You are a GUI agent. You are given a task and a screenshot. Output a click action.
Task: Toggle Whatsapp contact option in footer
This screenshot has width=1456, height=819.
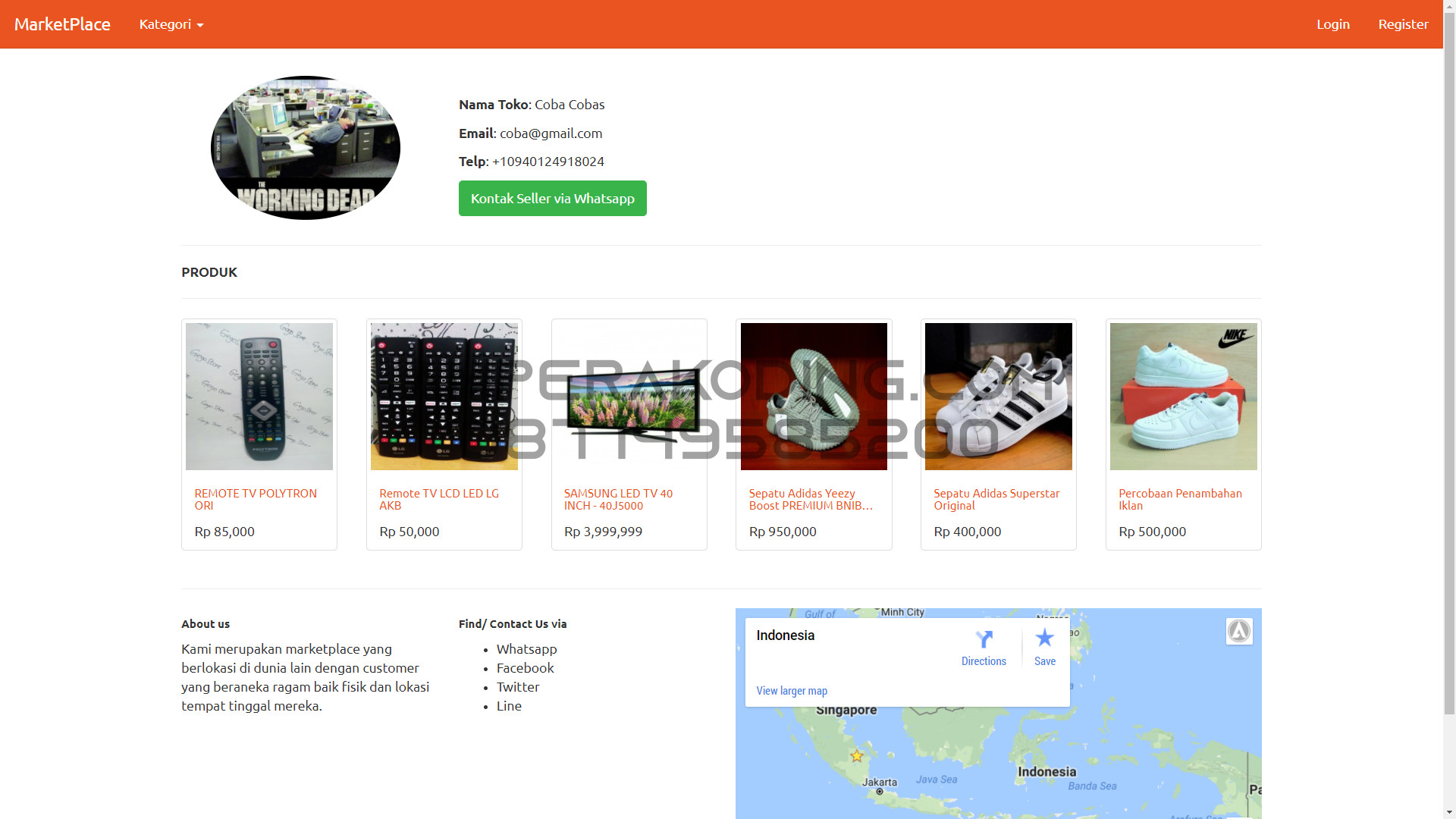tap(528, 649)
